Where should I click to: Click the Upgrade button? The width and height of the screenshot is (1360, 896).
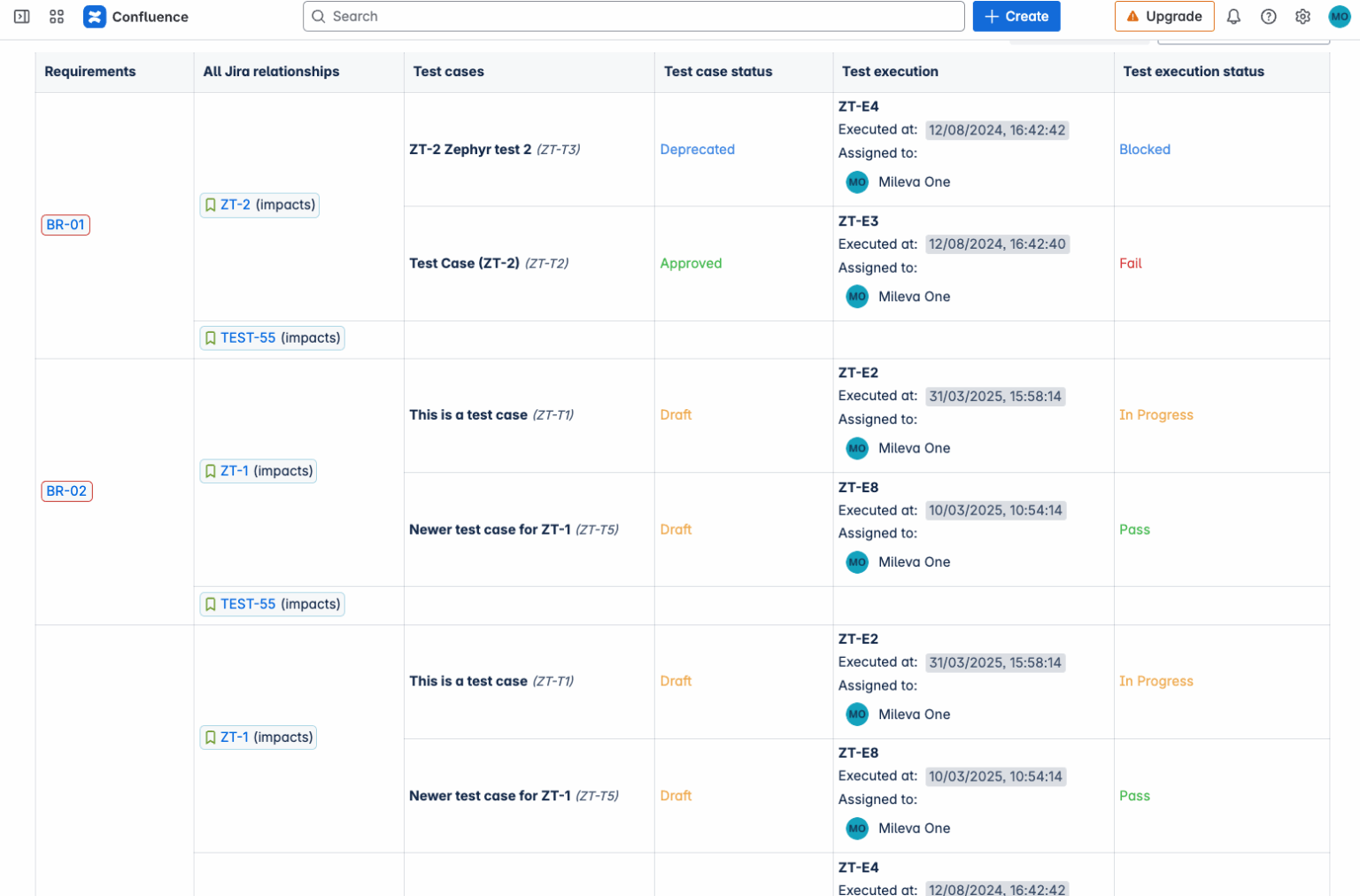click(1164, 16)
